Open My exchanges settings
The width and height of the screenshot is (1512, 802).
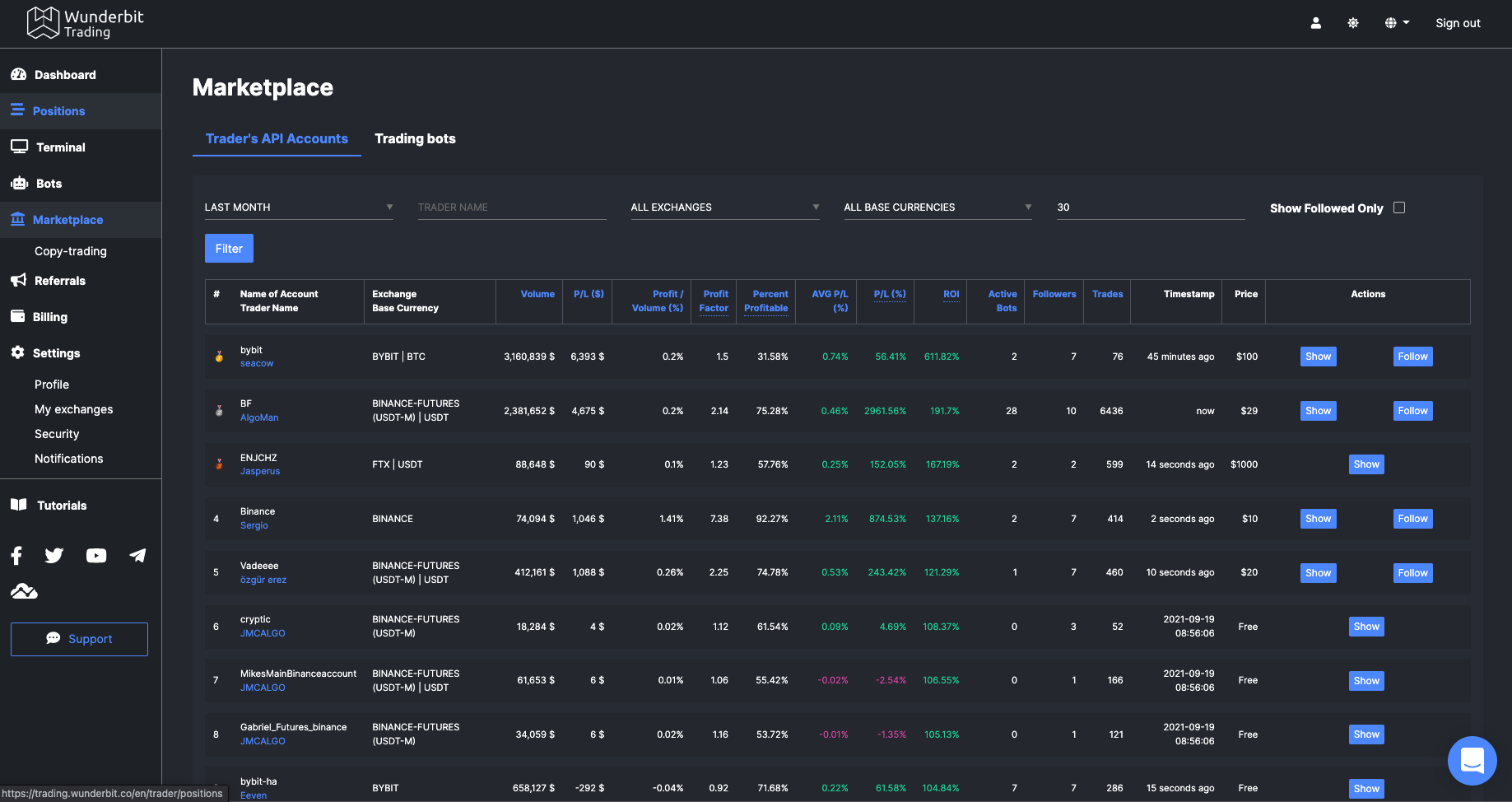74,409
